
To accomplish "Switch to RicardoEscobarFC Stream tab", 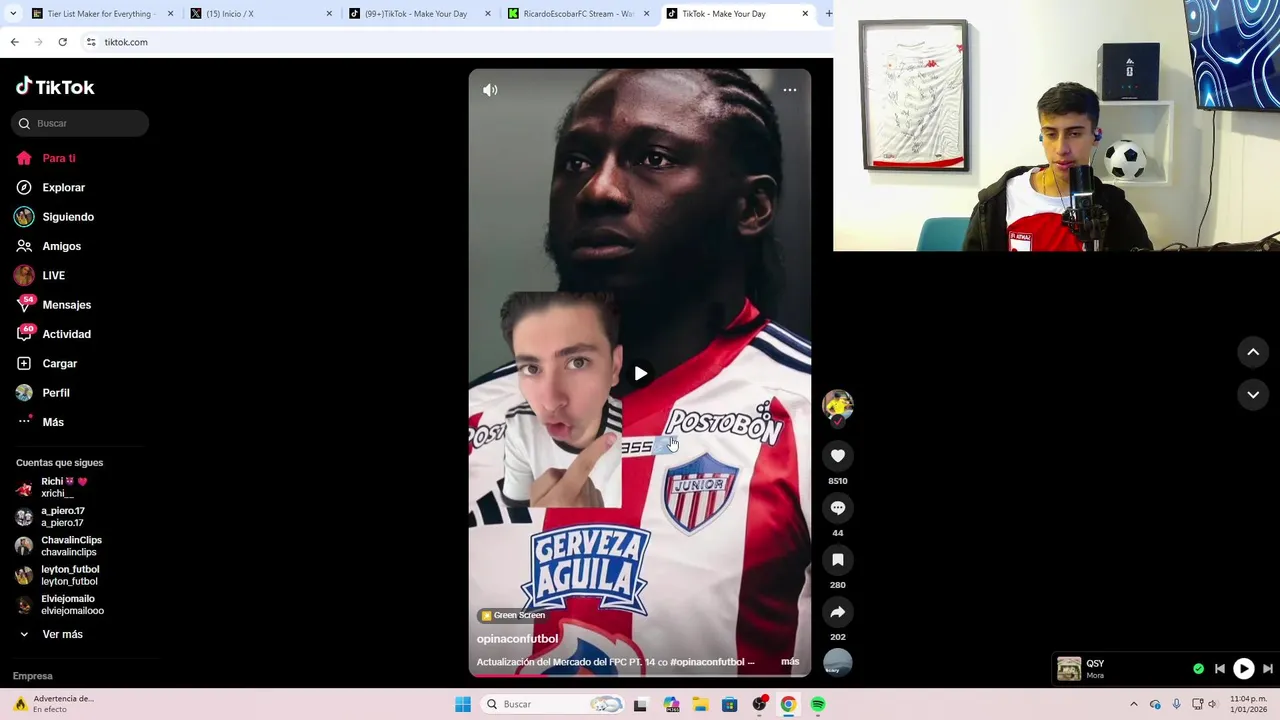I will 578,14.
